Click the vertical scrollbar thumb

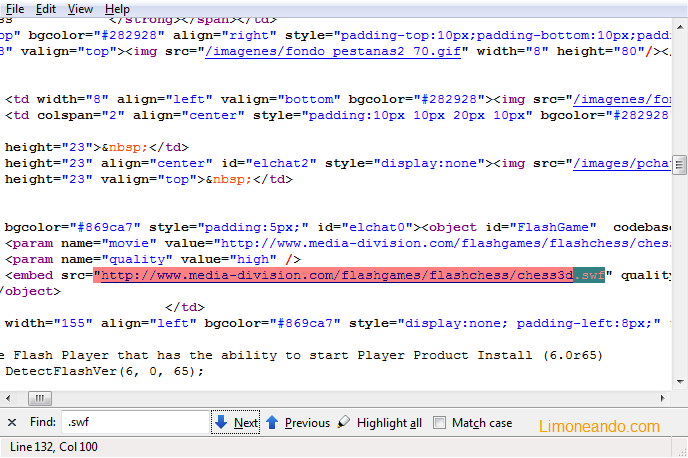[x=680, y=165]
